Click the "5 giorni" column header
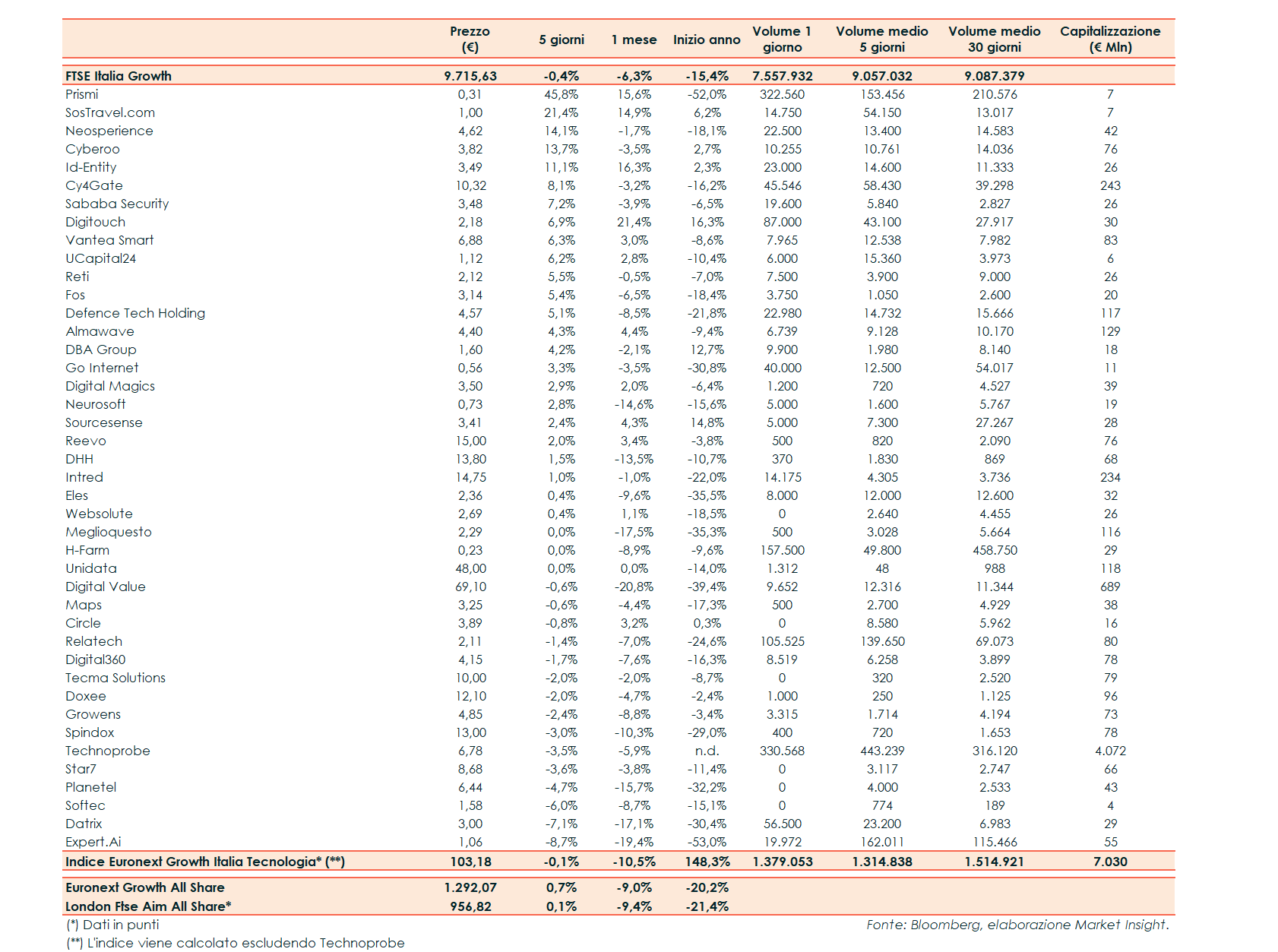Viewport: 1278px width, 952px height. tap(561, 40)
